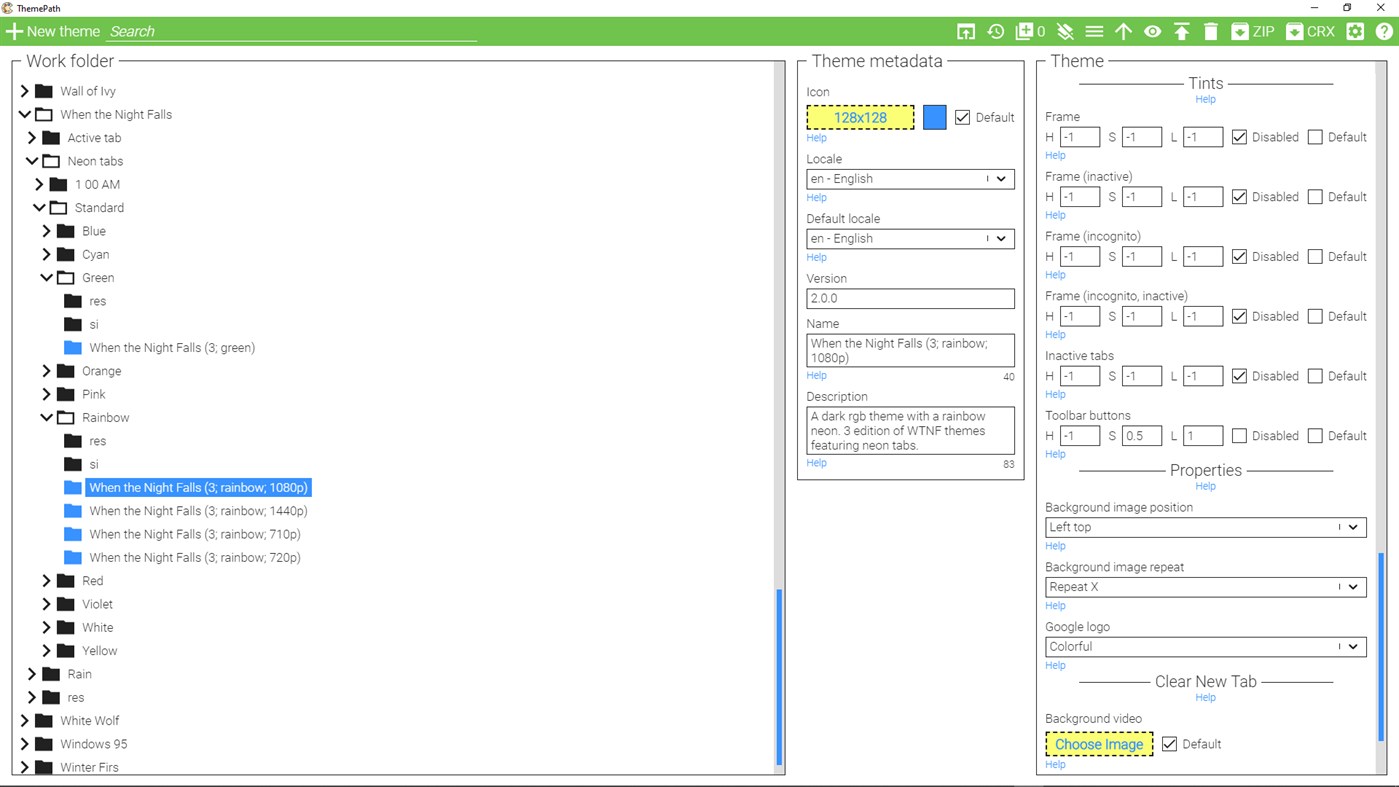Viewport: 1399px width, 787px height.
Task: Enable Default for Toolbar buttons tint
Action: click(1315, 435)
